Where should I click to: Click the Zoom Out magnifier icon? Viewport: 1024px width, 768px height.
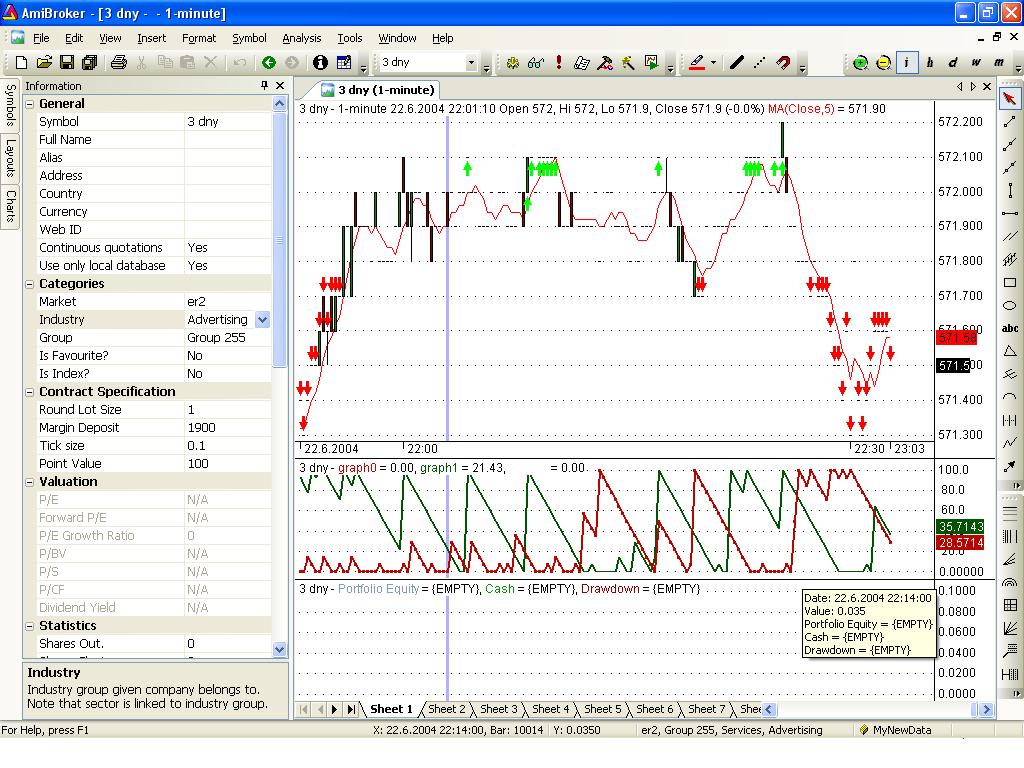coord(883,63)
